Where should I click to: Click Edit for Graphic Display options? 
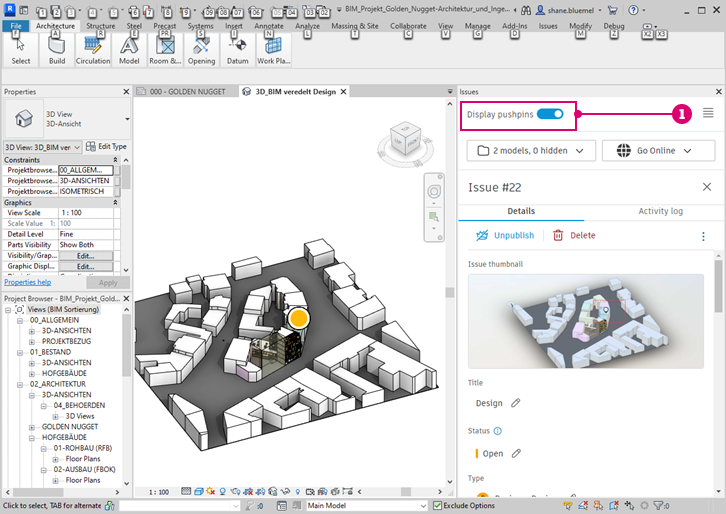click(86, 266)
